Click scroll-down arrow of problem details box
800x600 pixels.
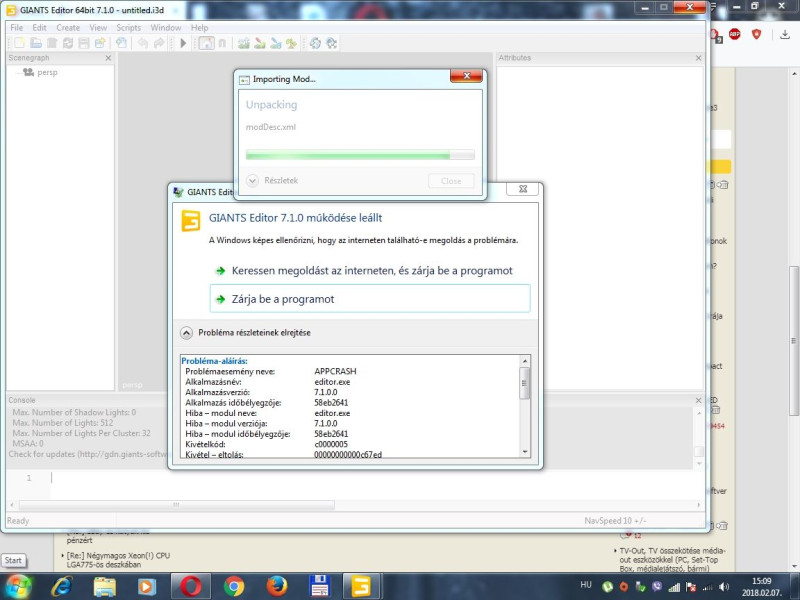[524, 452]
